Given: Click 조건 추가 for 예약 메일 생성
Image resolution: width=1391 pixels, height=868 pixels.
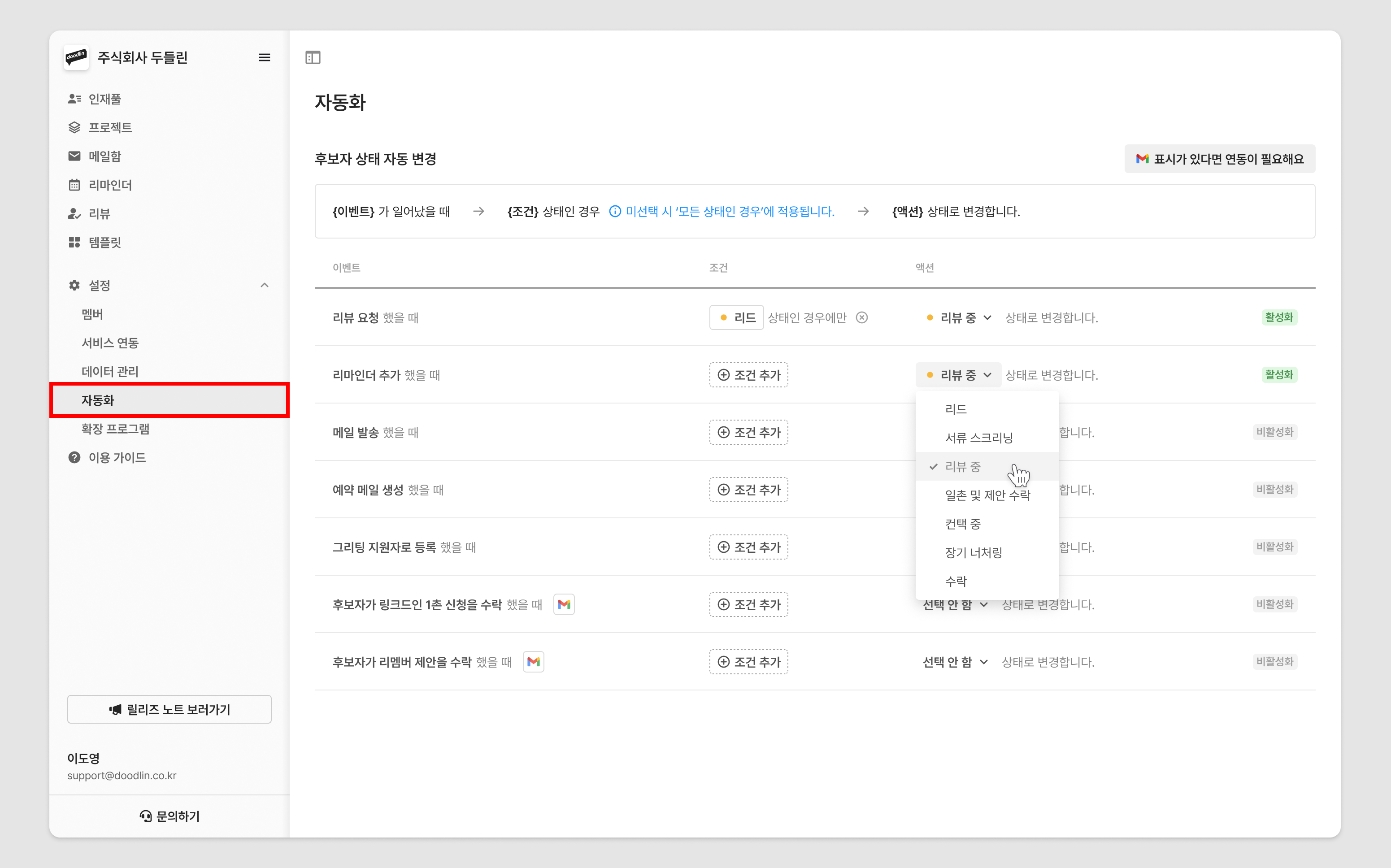Looking at the screenshot, I should 748,490.
